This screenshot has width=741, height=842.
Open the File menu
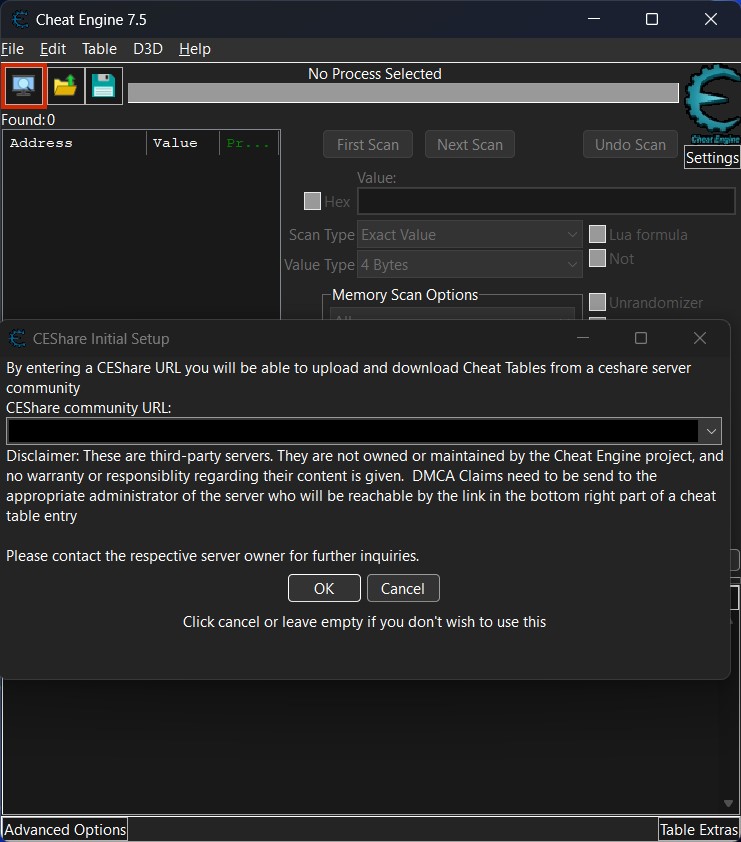12,49
